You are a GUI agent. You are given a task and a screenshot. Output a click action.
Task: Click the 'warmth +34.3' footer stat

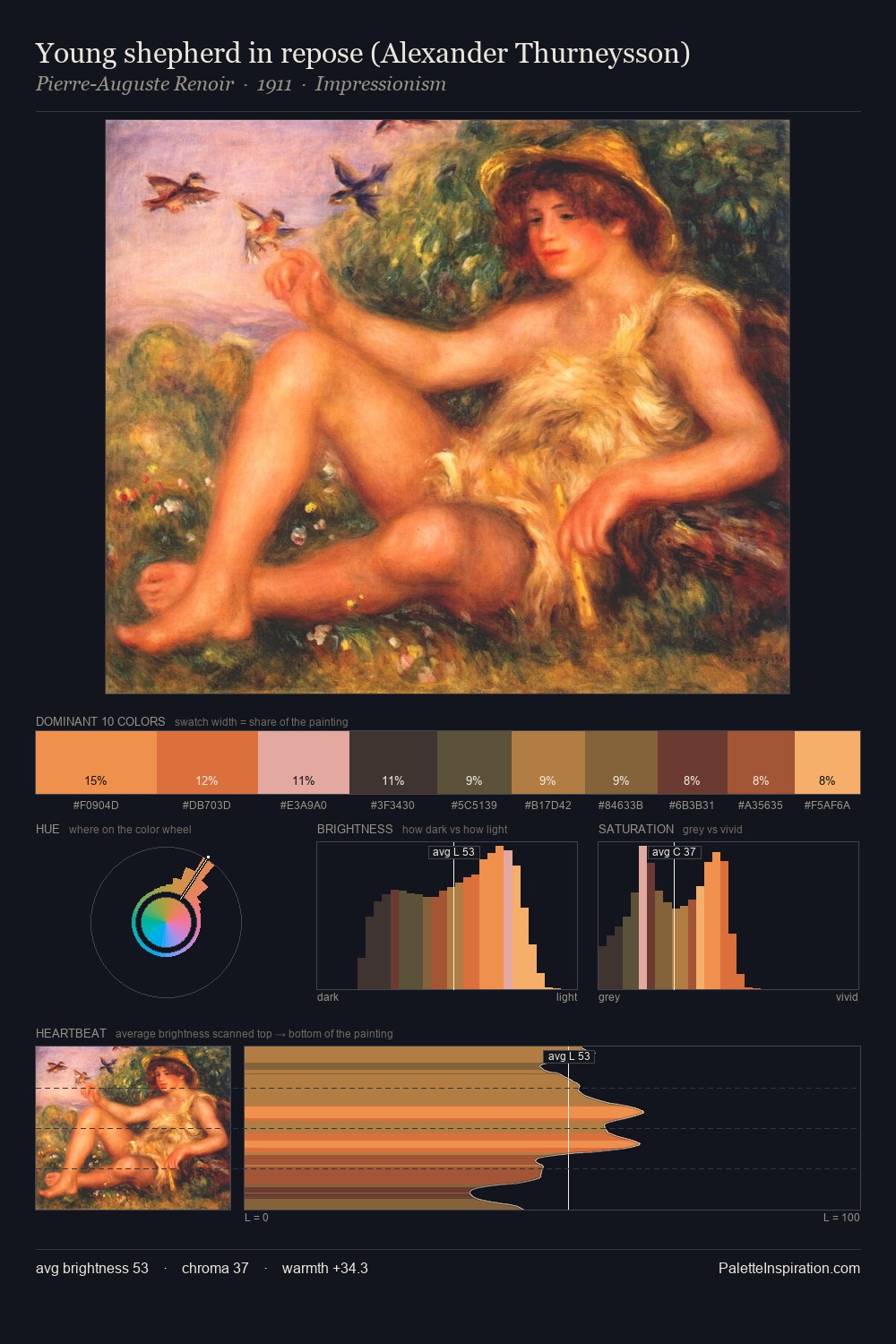325,1269
